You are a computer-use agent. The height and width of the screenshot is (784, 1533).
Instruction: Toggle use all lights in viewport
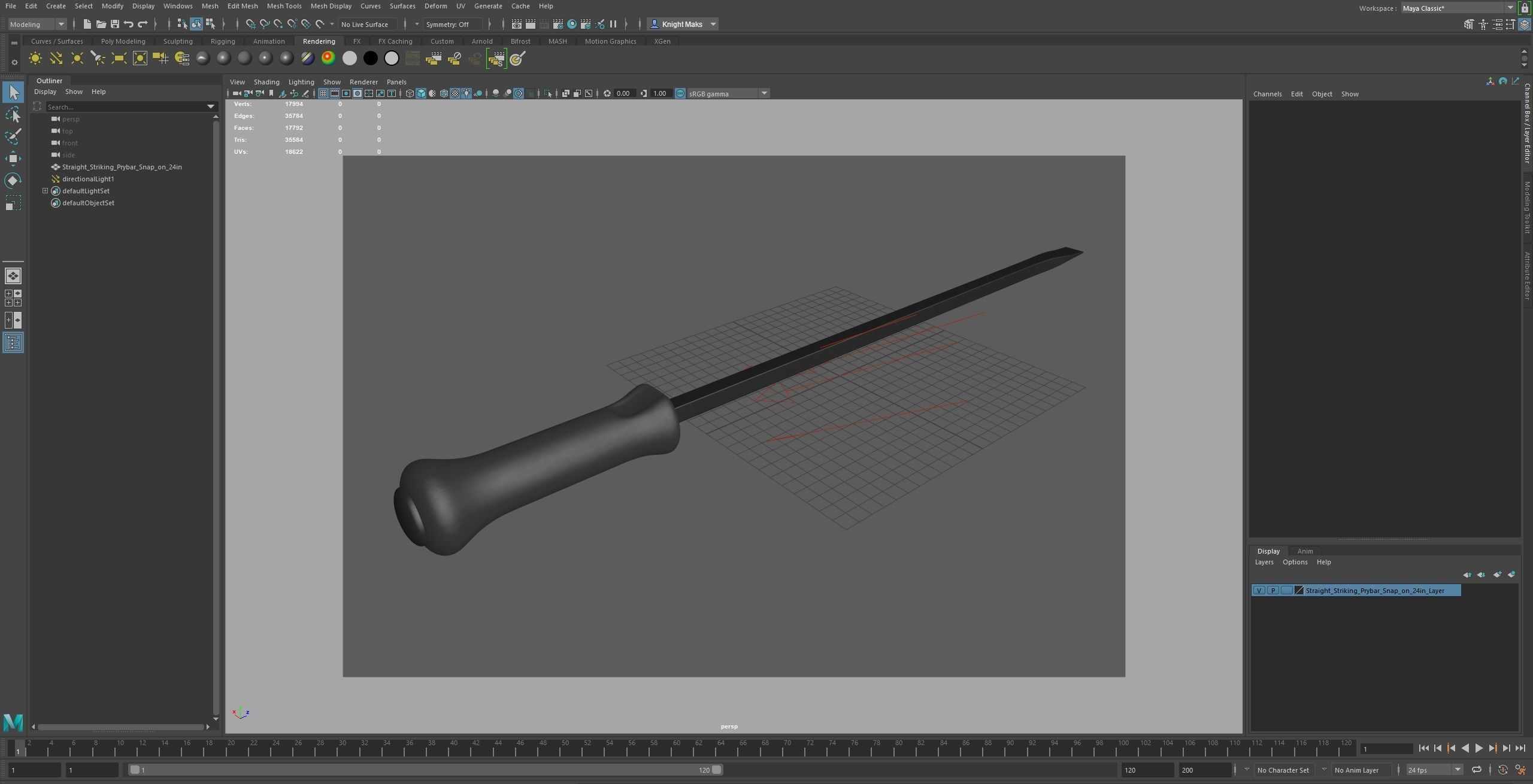coord(466,93)
